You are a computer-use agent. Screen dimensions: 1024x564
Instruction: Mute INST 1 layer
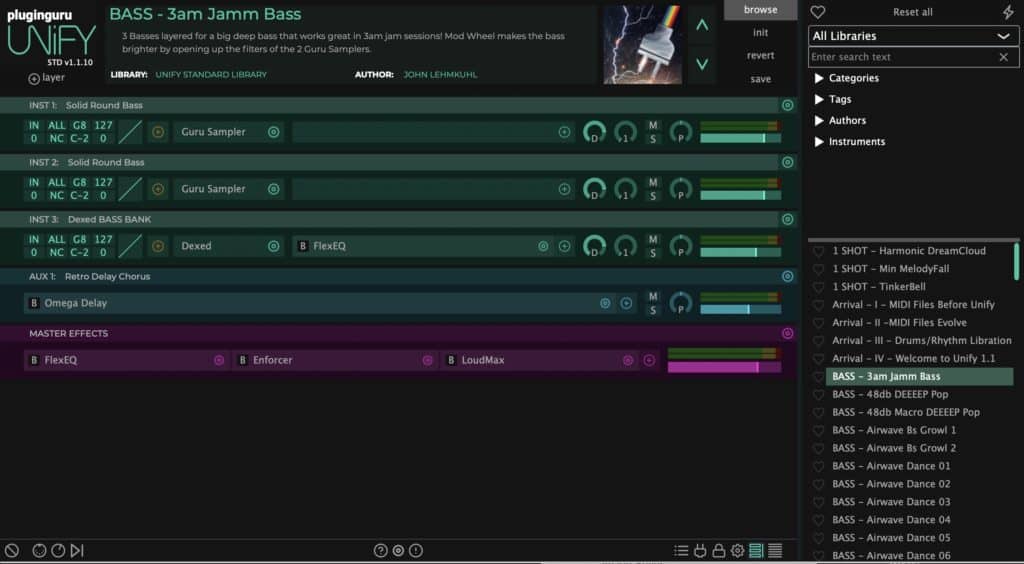tap(653, 125)
